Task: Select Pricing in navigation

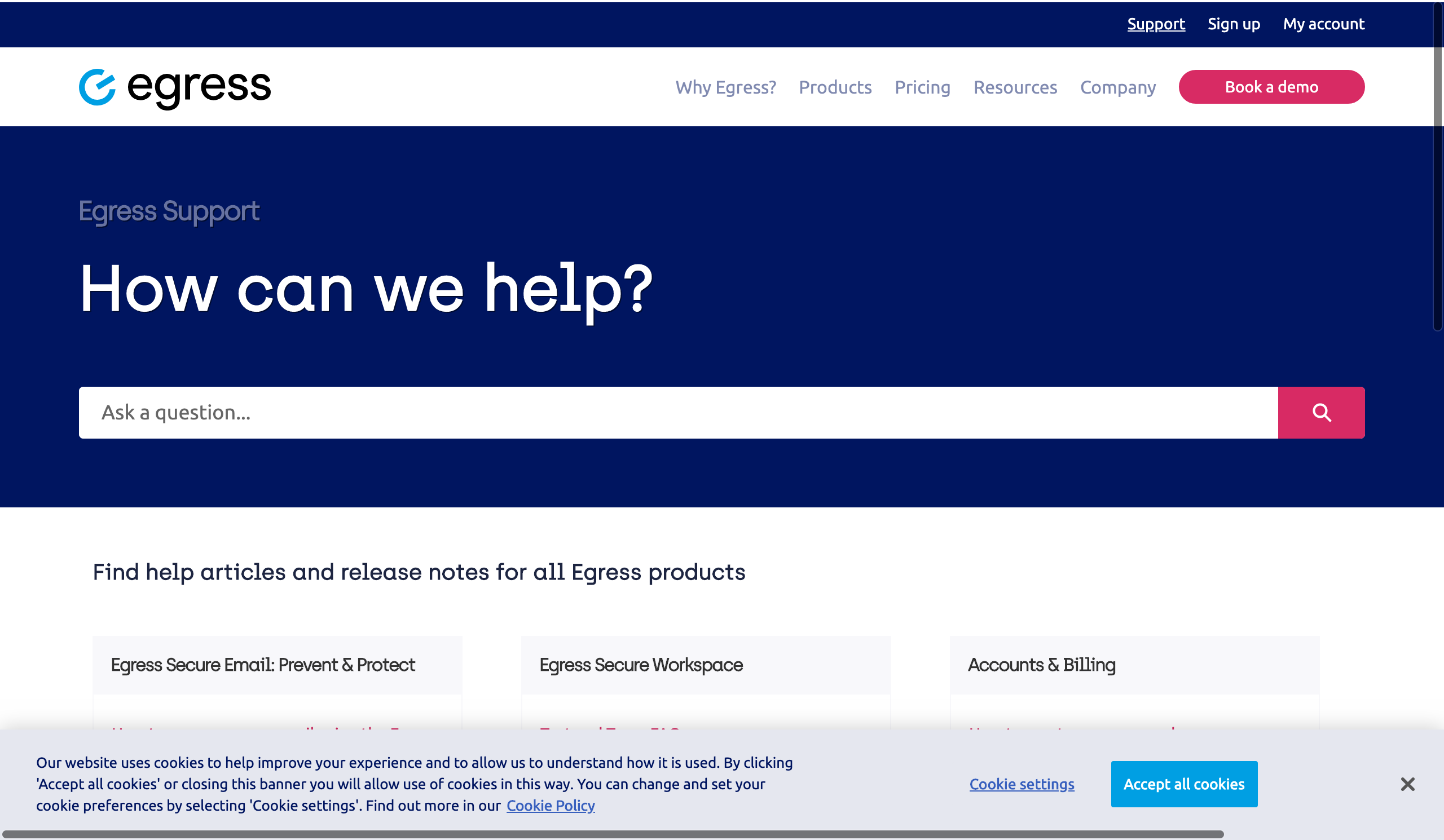Action: click(x=923, y=87)
